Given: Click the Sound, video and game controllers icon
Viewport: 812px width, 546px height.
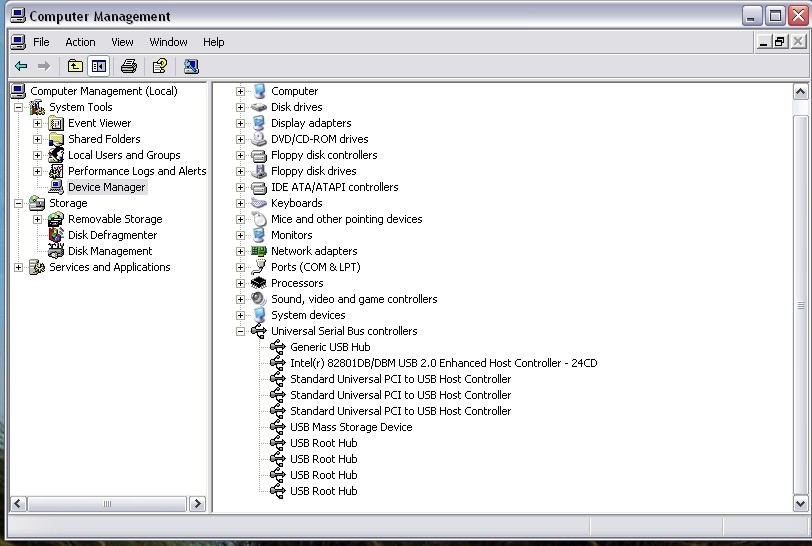Looking at the screenshot, I should (x=259, y=299).
